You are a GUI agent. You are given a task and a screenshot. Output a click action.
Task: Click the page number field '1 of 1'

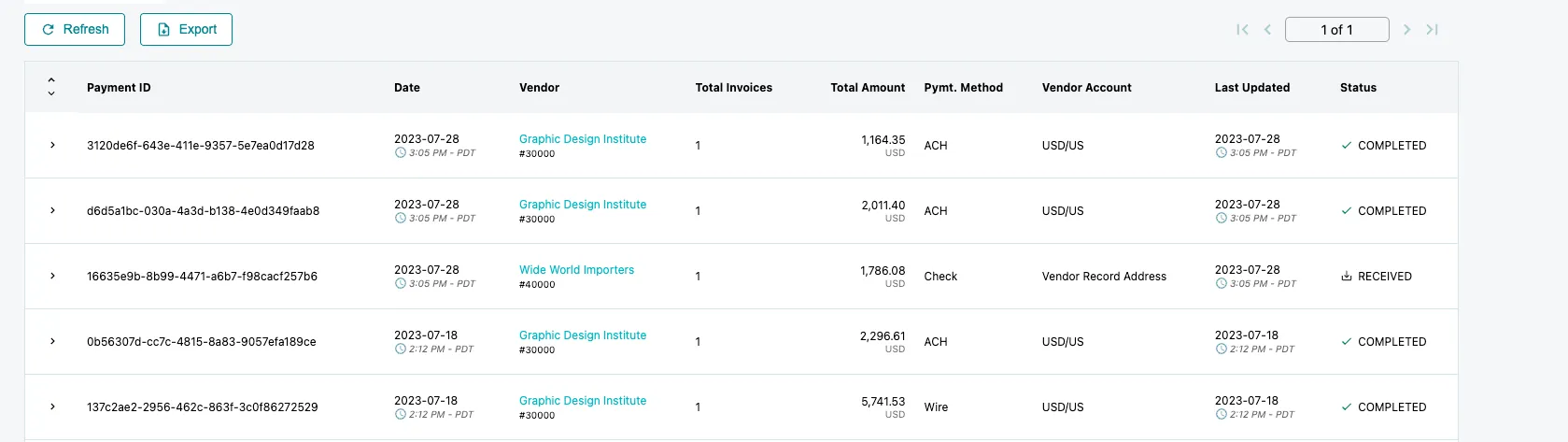pos(1336,30)
